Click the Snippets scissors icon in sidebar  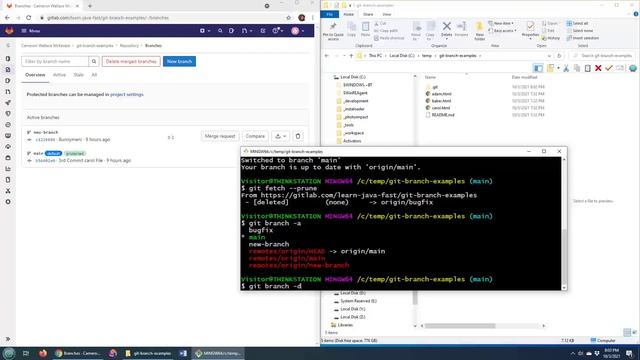tap(8, 191)
